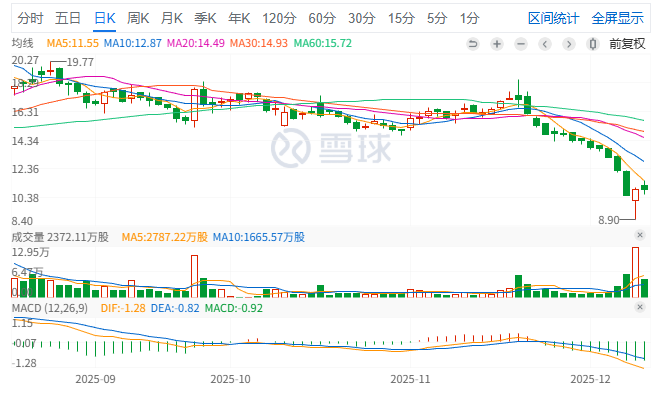This screenshot has width=665, height=393.
Task: Move chart right with the forward chevron
Action: pos(569,44)
